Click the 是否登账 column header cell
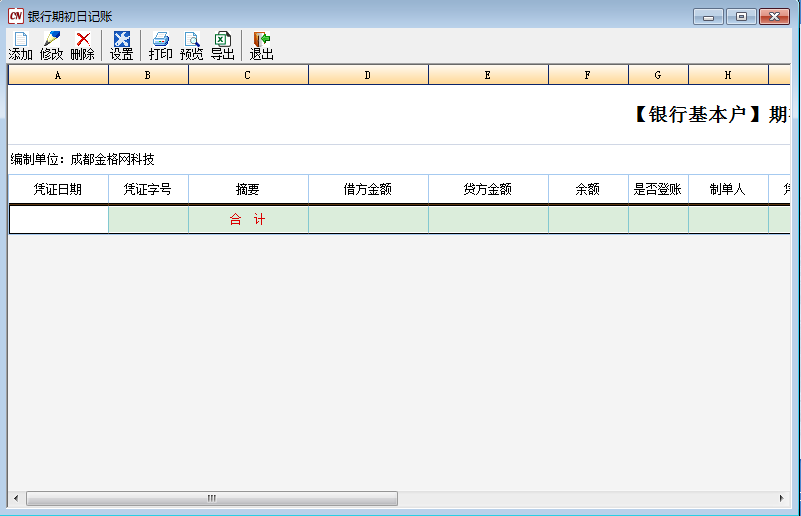801x516 pixels. [x=658, y=189]
